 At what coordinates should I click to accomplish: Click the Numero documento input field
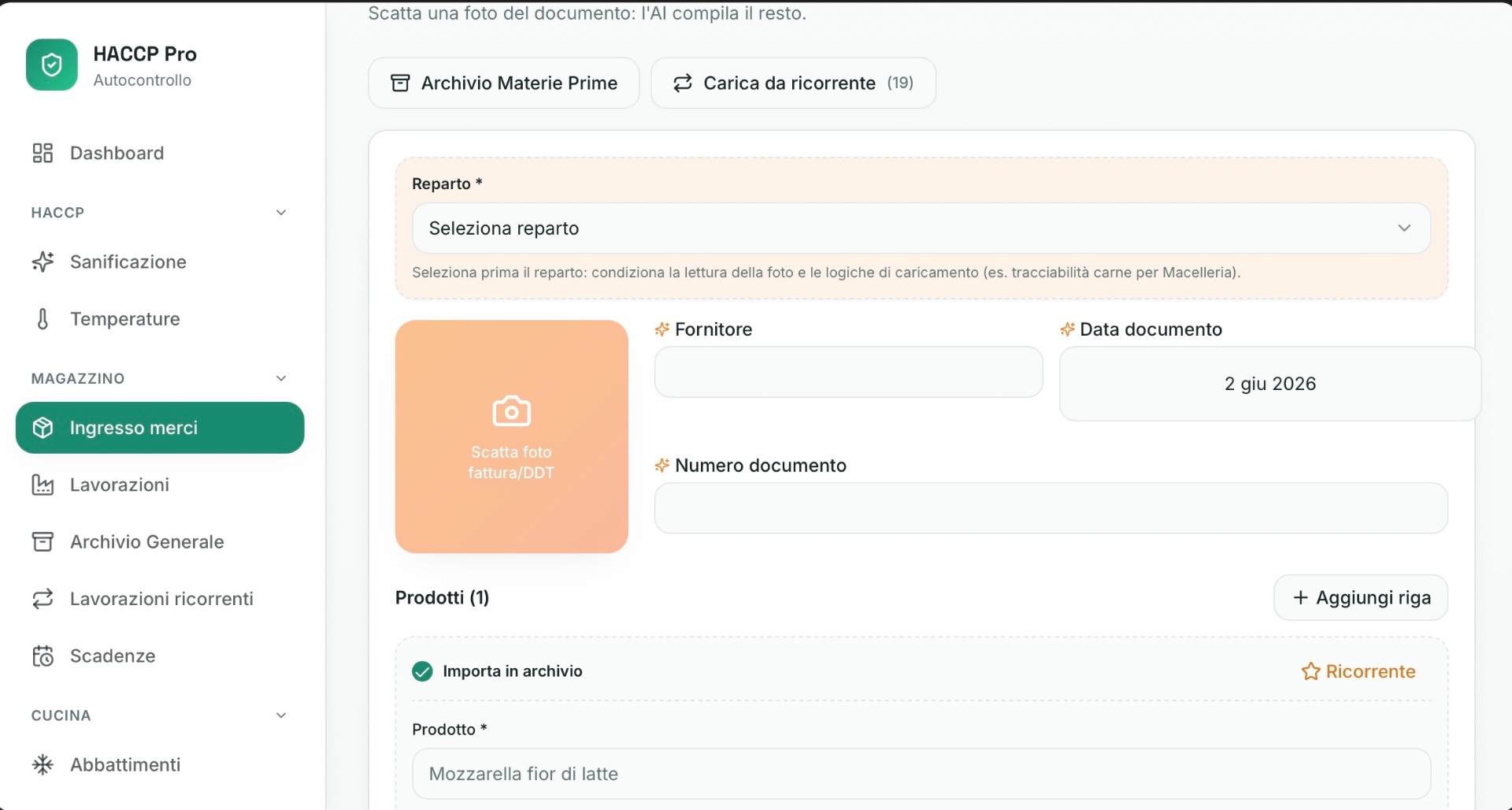(x=1051, y=508)
